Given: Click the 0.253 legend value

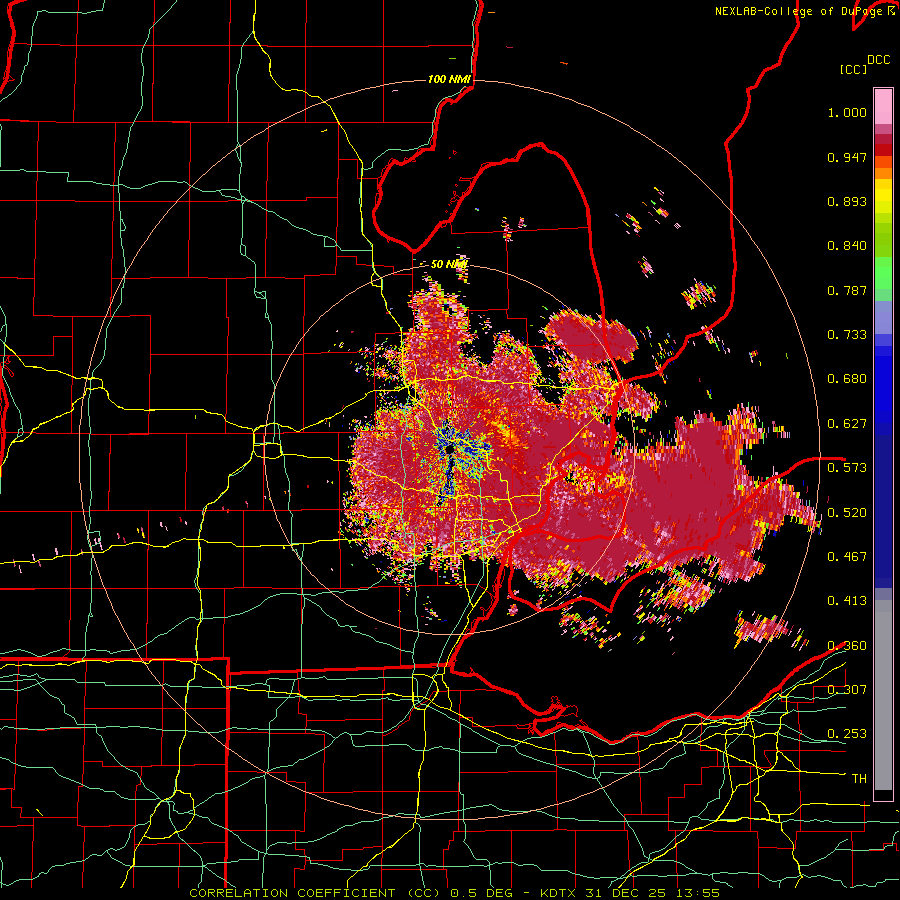Looking at the screenshot, I should 847,734.
